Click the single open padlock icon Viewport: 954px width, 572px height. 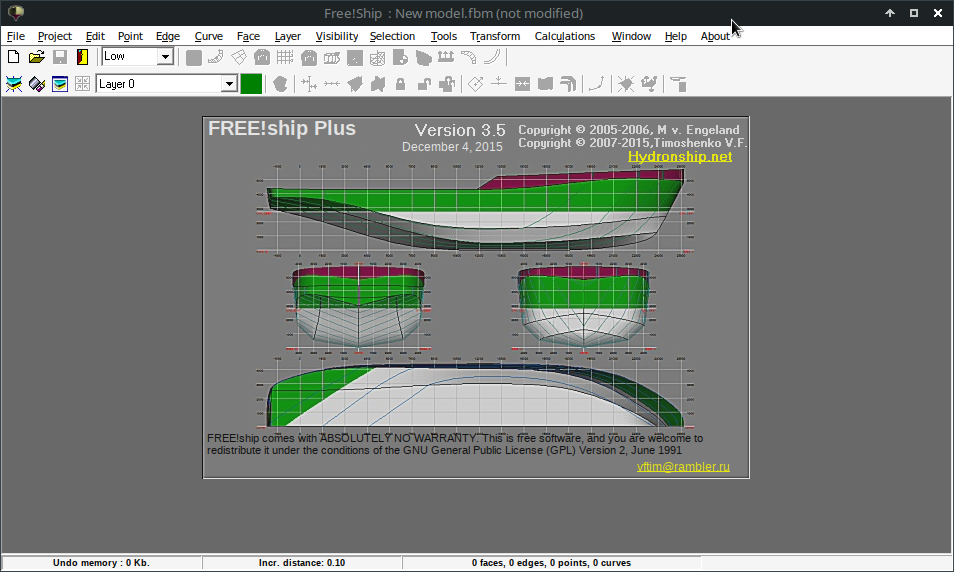(x=424, y=84)
